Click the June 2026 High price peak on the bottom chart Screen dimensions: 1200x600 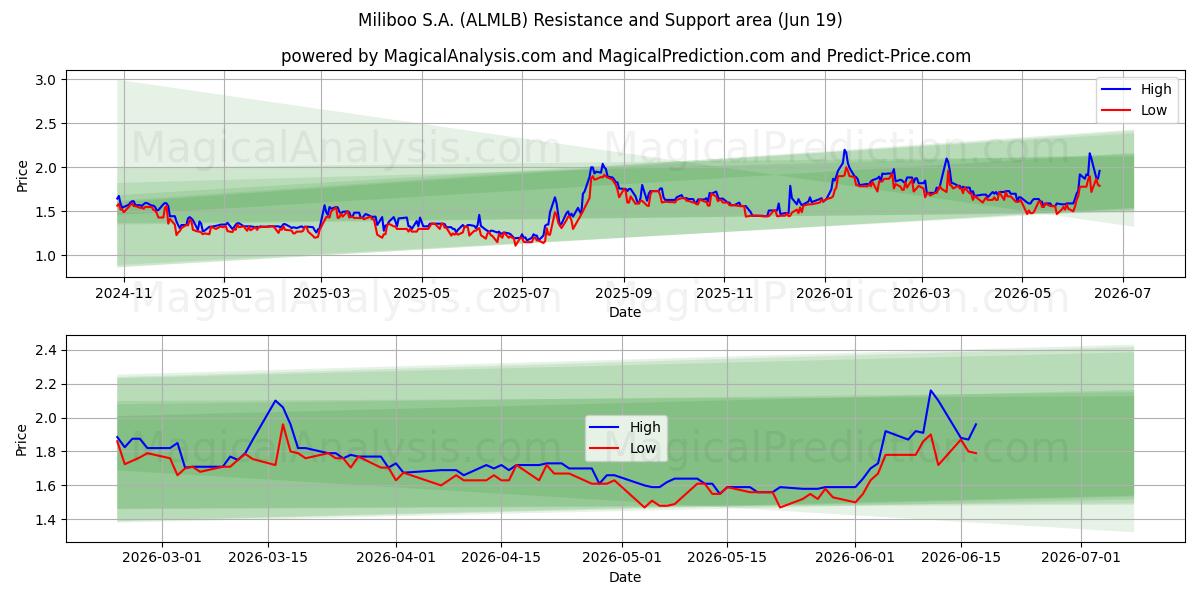tap(930, 390)
